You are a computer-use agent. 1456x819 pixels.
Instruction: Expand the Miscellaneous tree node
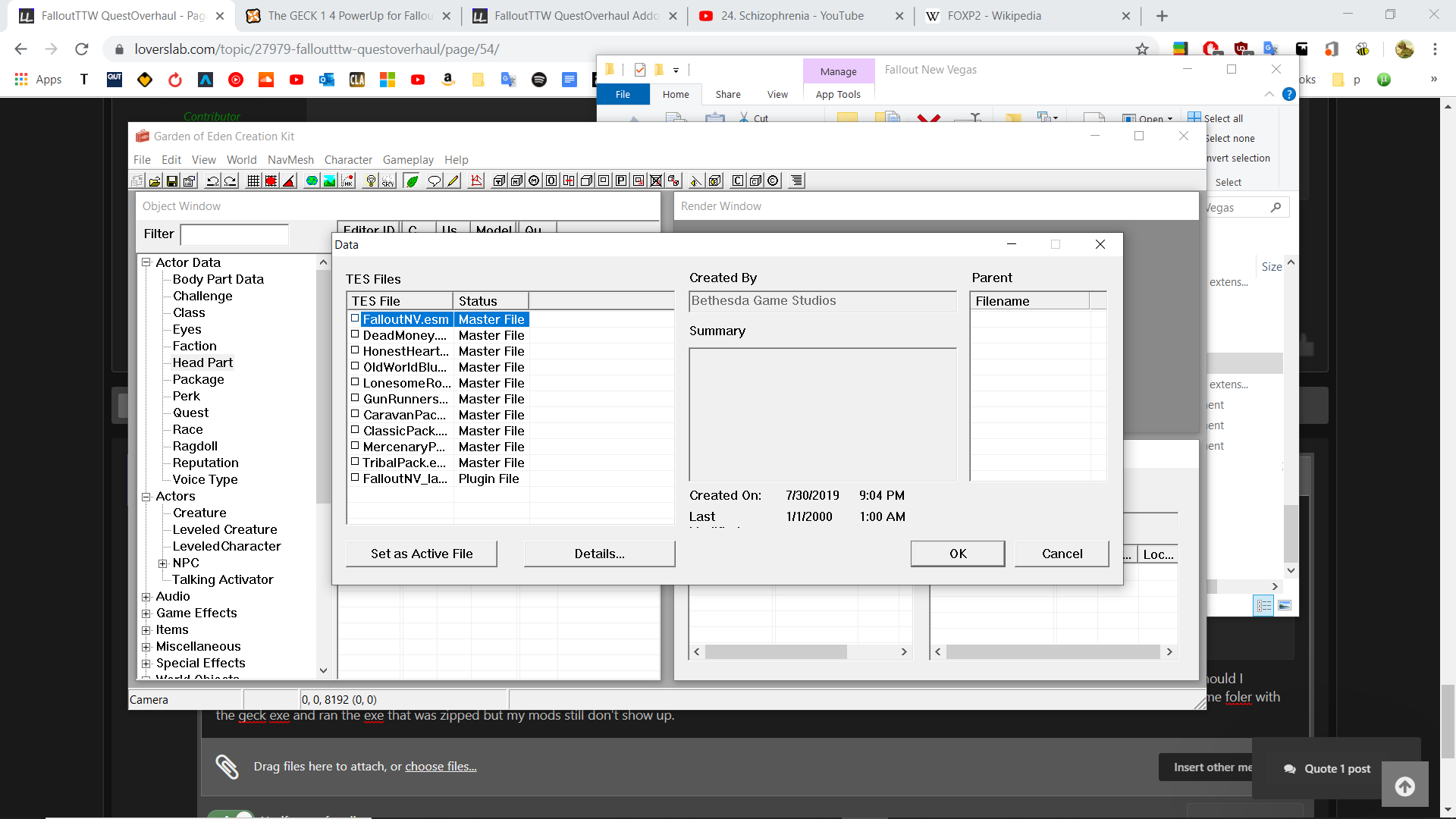coord(146,647)
